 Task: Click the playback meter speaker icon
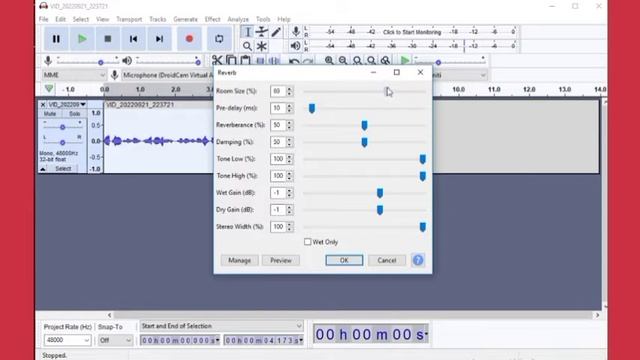point(296,46)
